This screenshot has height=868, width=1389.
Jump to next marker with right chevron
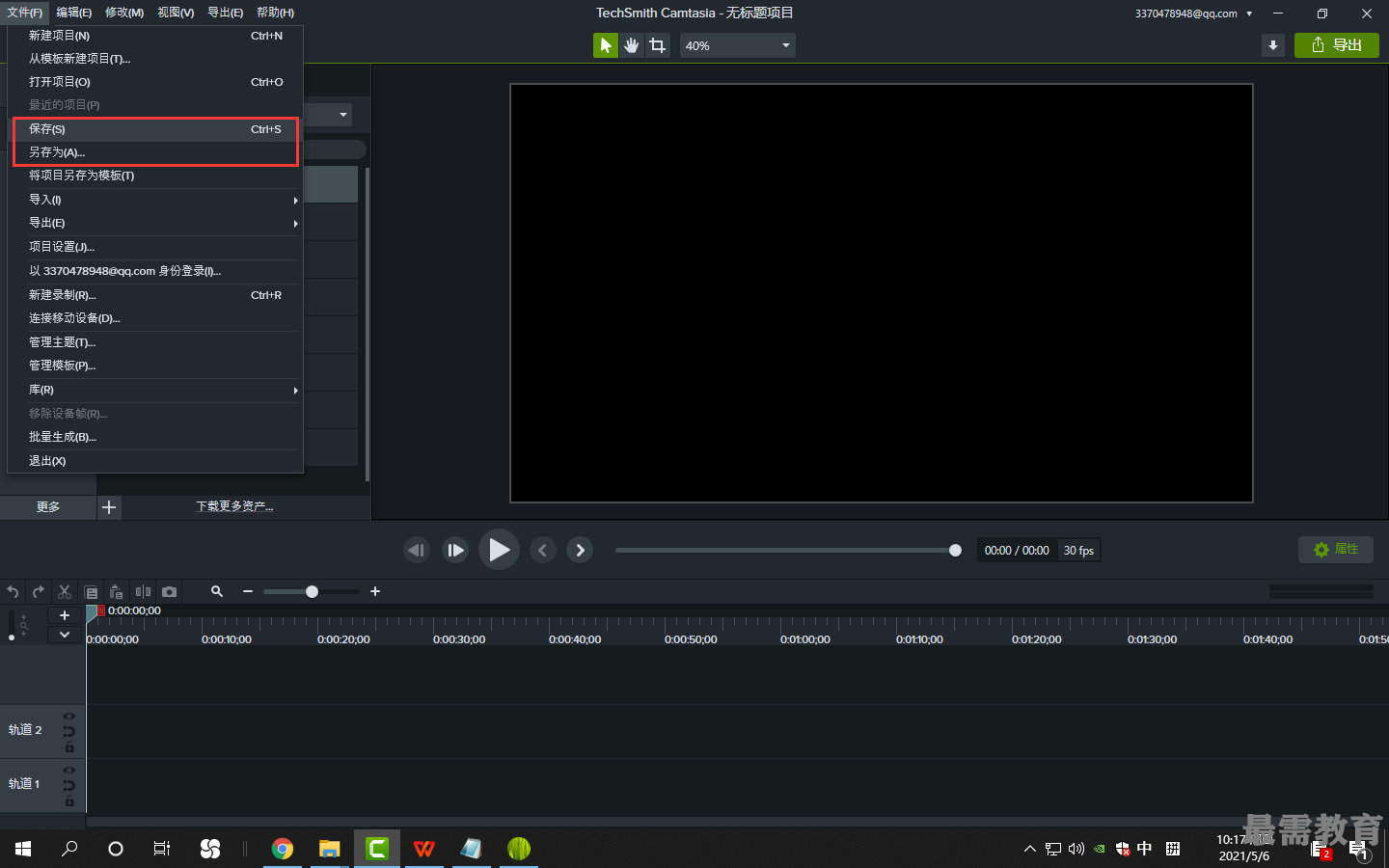coord(580,550)
